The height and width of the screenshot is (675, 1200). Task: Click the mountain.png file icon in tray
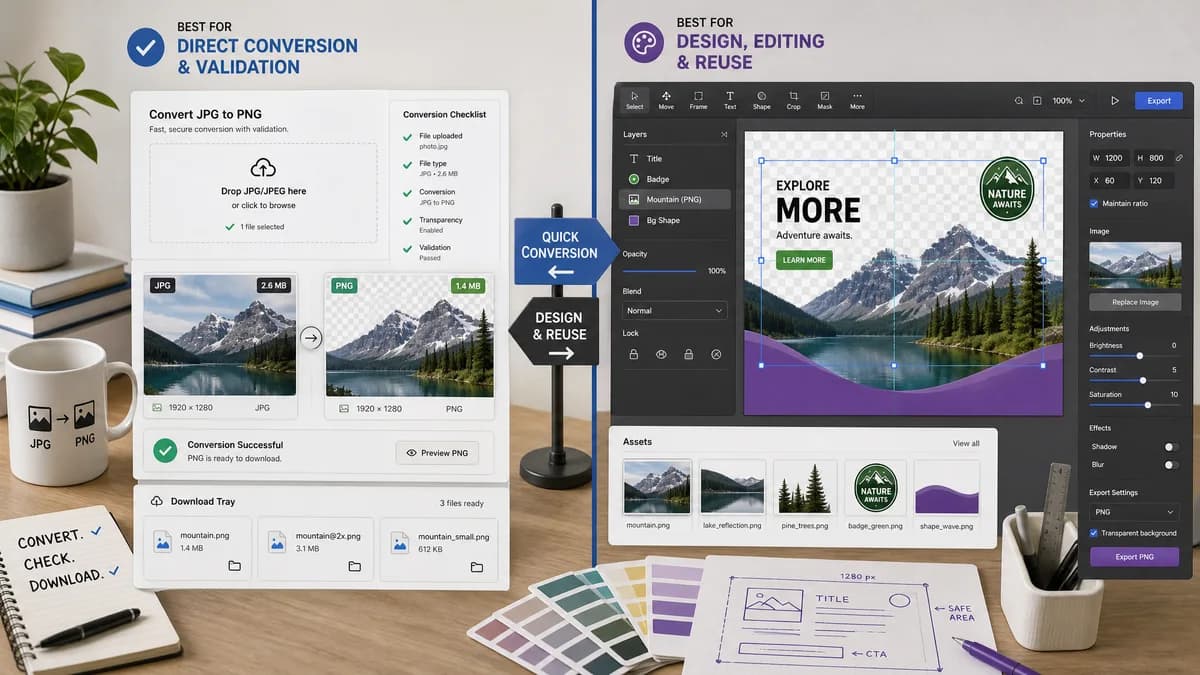[x=162, y=542]
